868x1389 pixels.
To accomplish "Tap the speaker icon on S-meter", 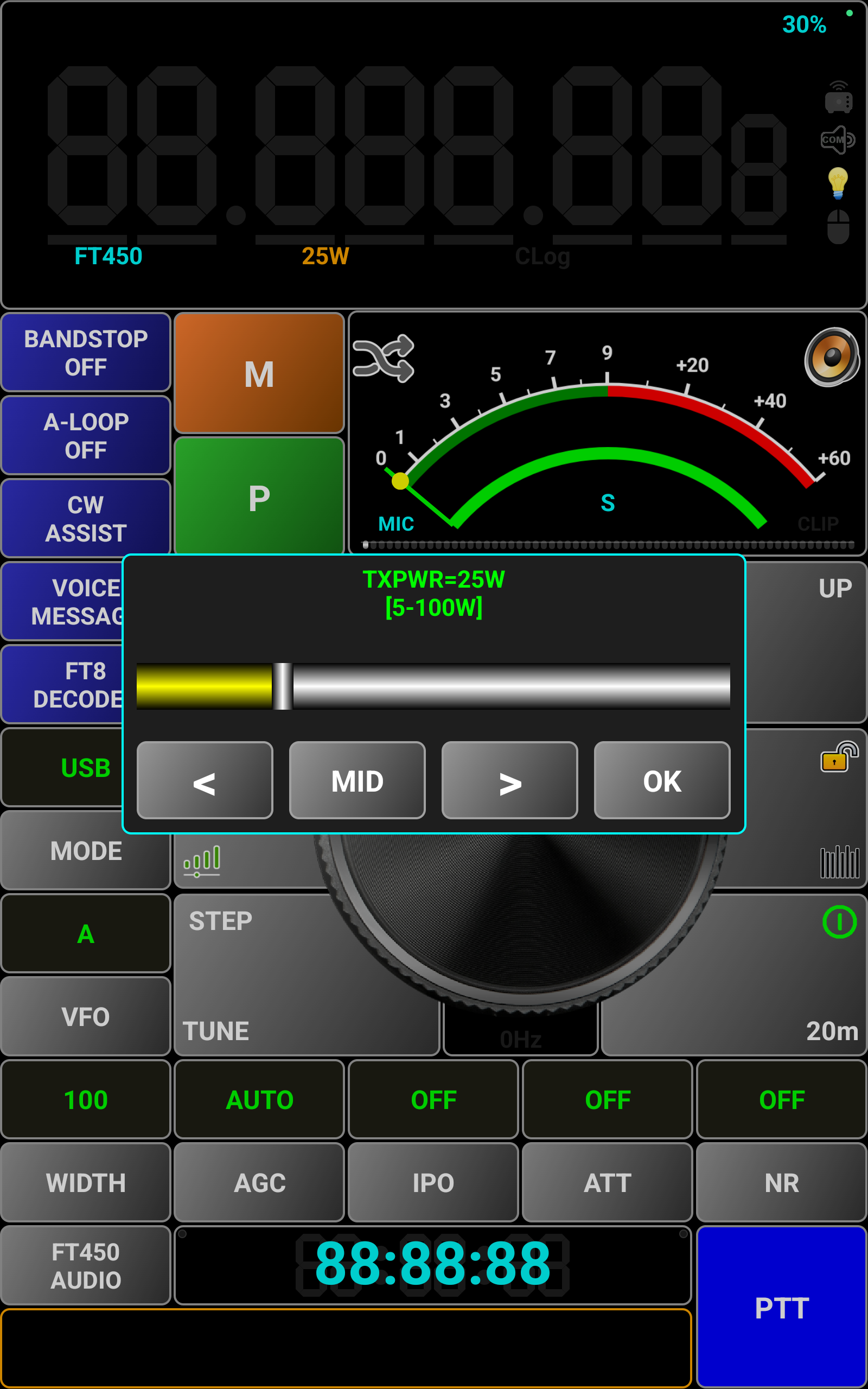I will (831, 356).
